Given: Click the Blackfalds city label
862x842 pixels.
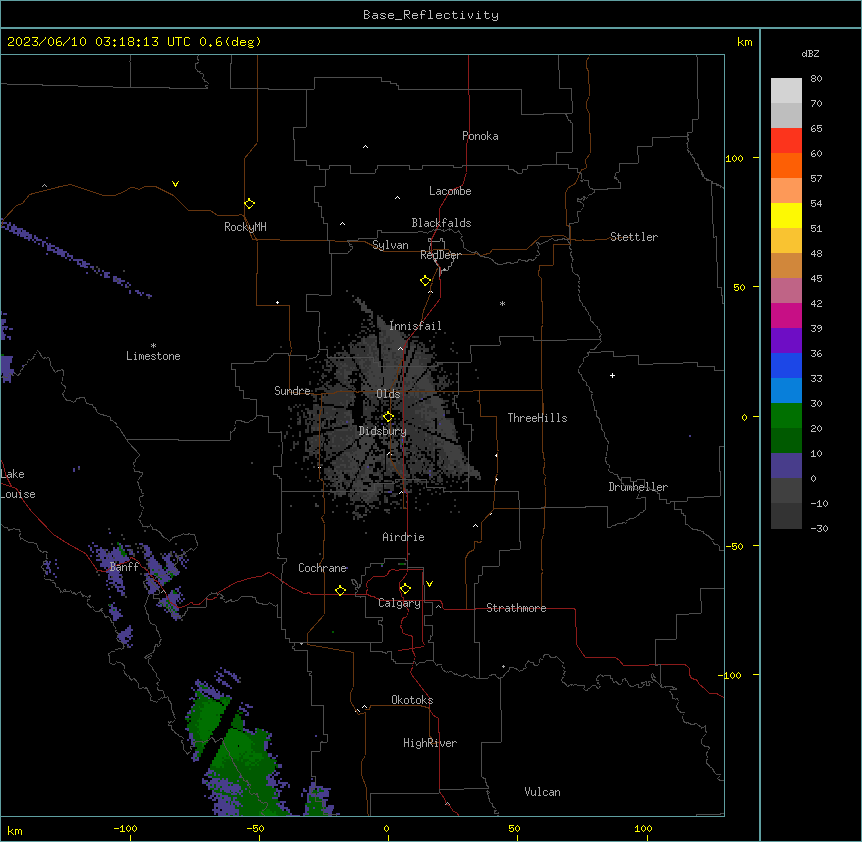Looking at the screenshot, I should click(441, 223).
